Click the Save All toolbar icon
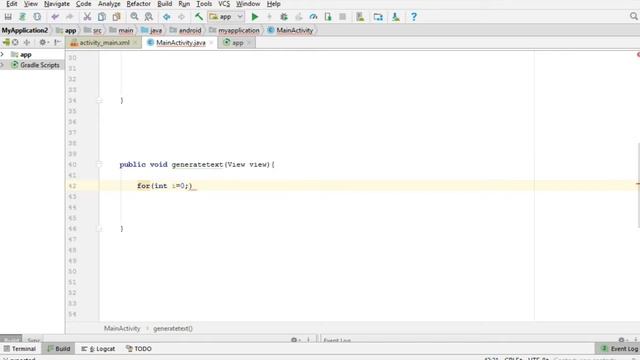The width and height of the screenshot is (640, 360). click(x=8, y=17)
